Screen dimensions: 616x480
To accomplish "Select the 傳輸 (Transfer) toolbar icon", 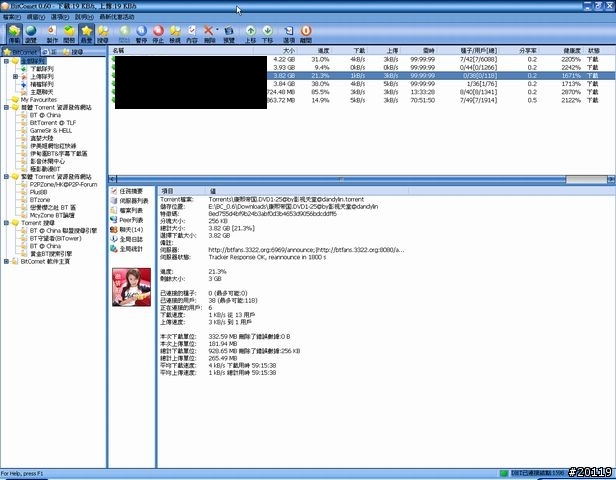I will point(14,34).
